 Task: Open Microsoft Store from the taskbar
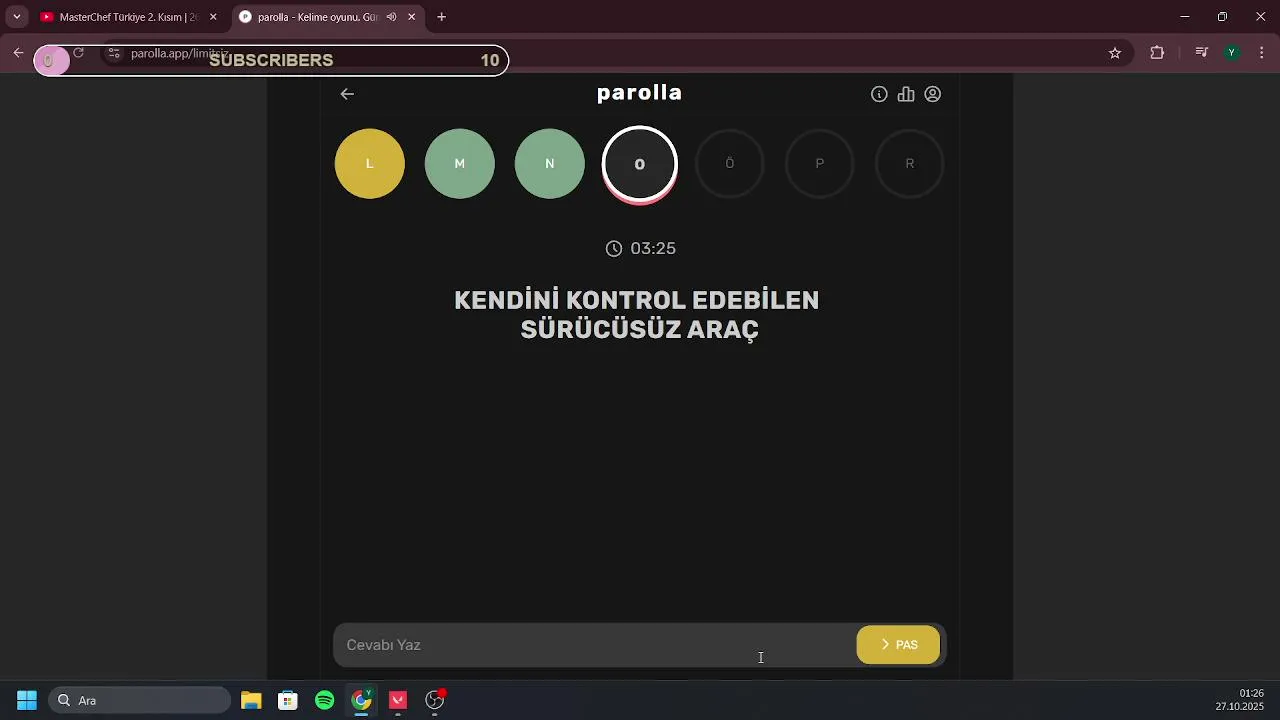[288, 700]
